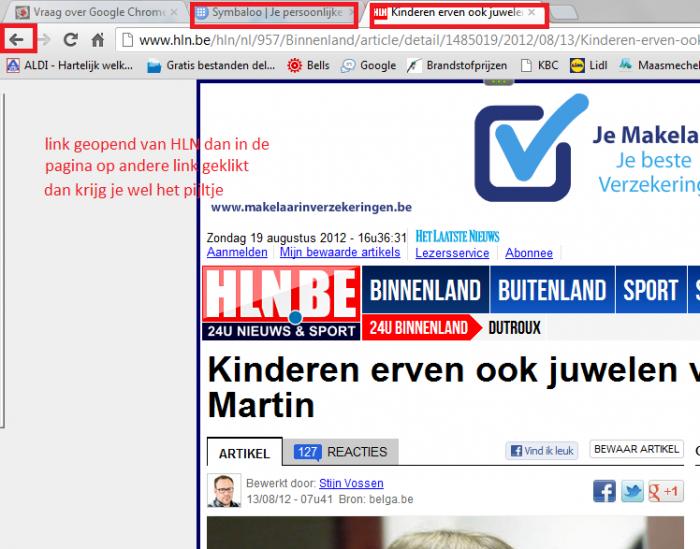The image size is (700, 549).
Task: Go back with the browser back arrow
Action: tap(17, 40)
